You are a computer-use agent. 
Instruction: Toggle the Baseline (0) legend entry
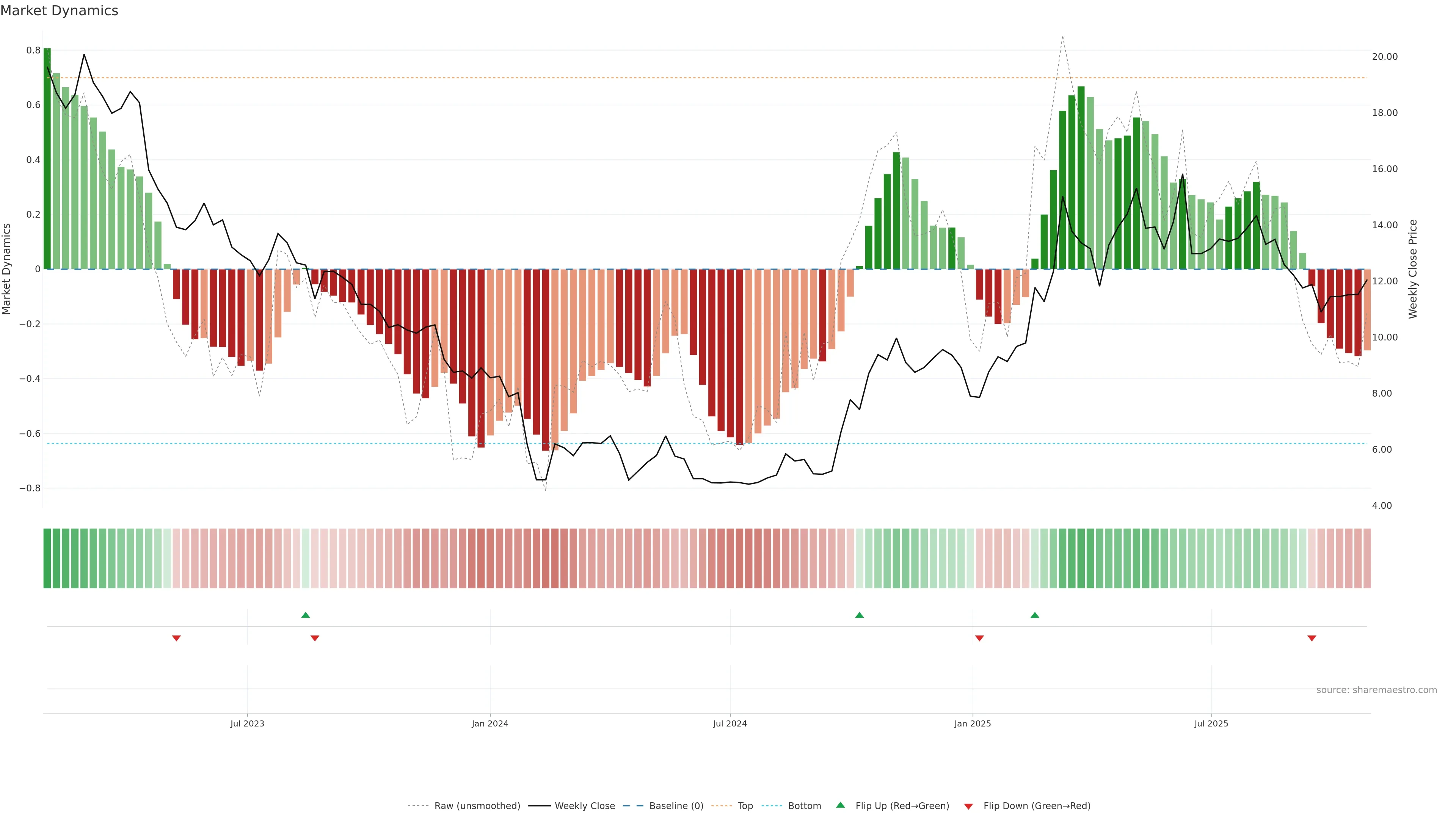click(x=675, y=806)
